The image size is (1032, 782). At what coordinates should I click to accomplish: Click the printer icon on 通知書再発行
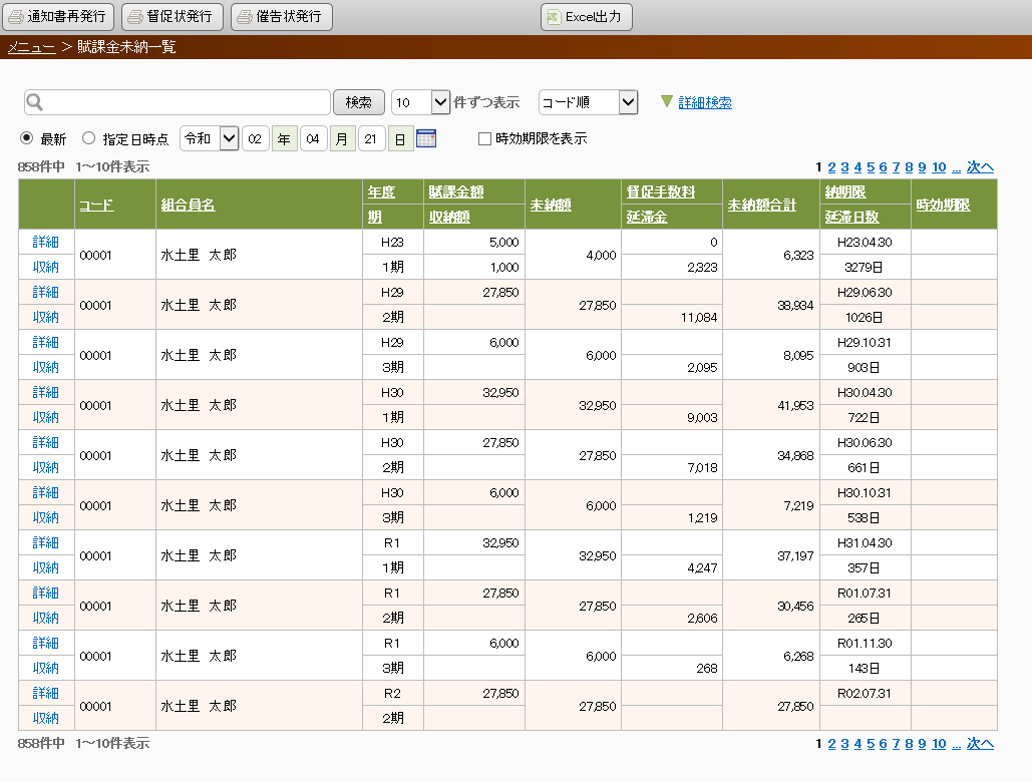click(16, 17)
